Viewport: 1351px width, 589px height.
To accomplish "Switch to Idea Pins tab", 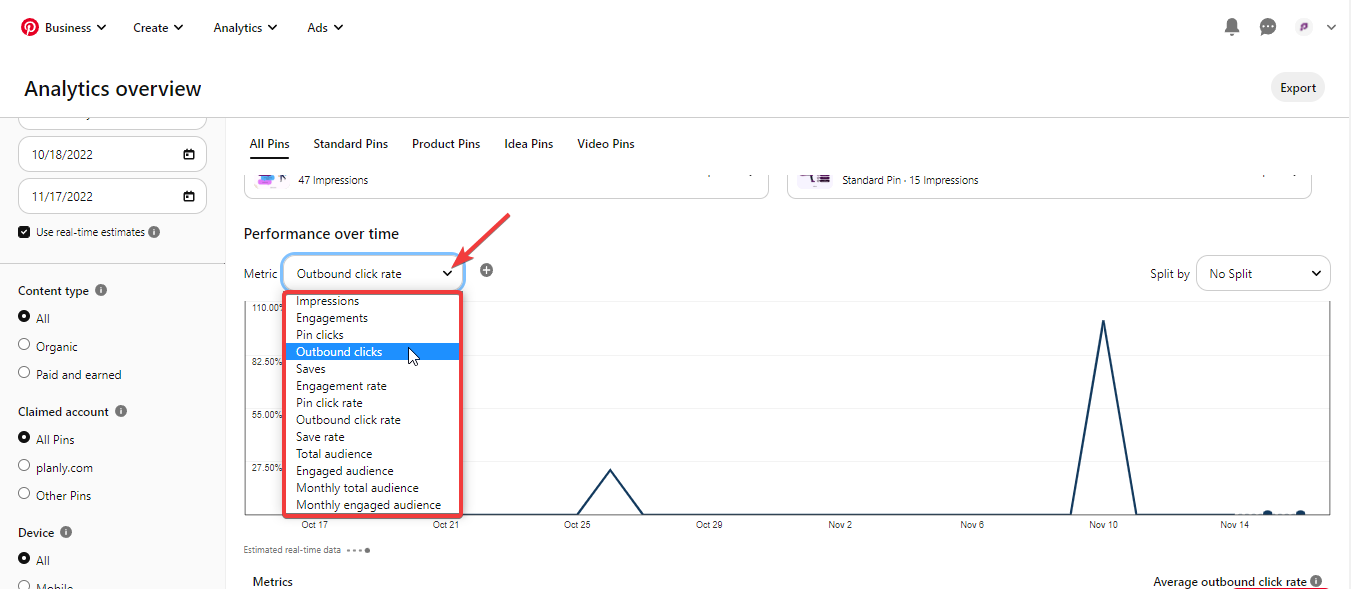I will tap(528, 144).
